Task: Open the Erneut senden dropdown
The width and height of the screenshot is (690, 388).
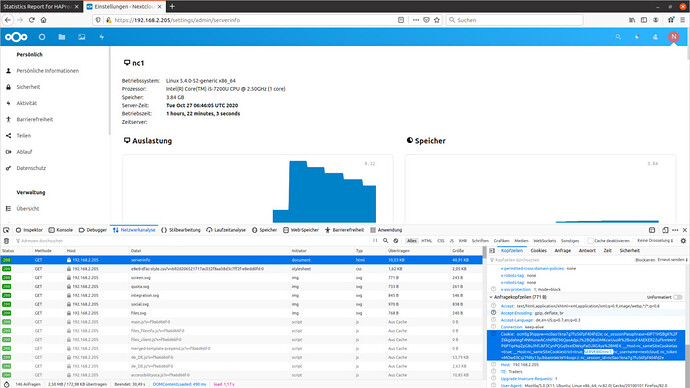Action: tap(672, 260)
